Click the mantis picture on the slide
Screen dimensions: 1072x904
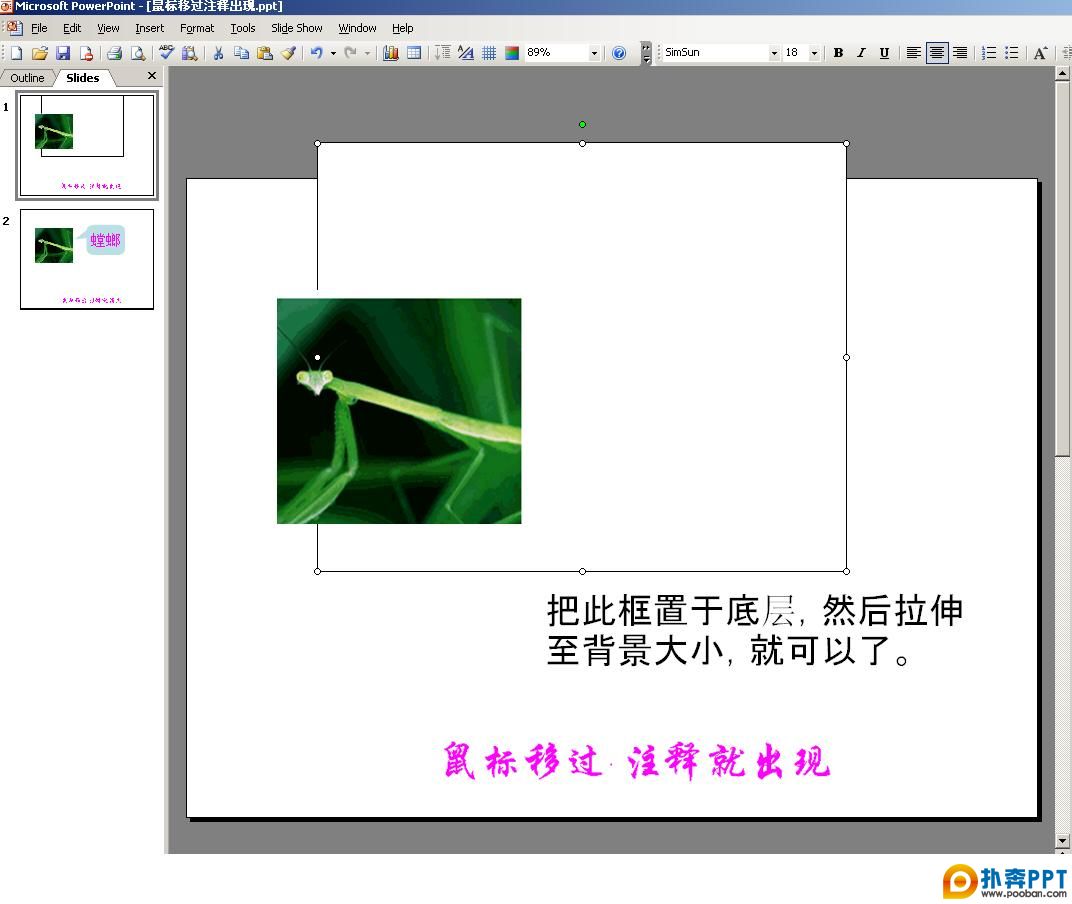pos(399,411)
